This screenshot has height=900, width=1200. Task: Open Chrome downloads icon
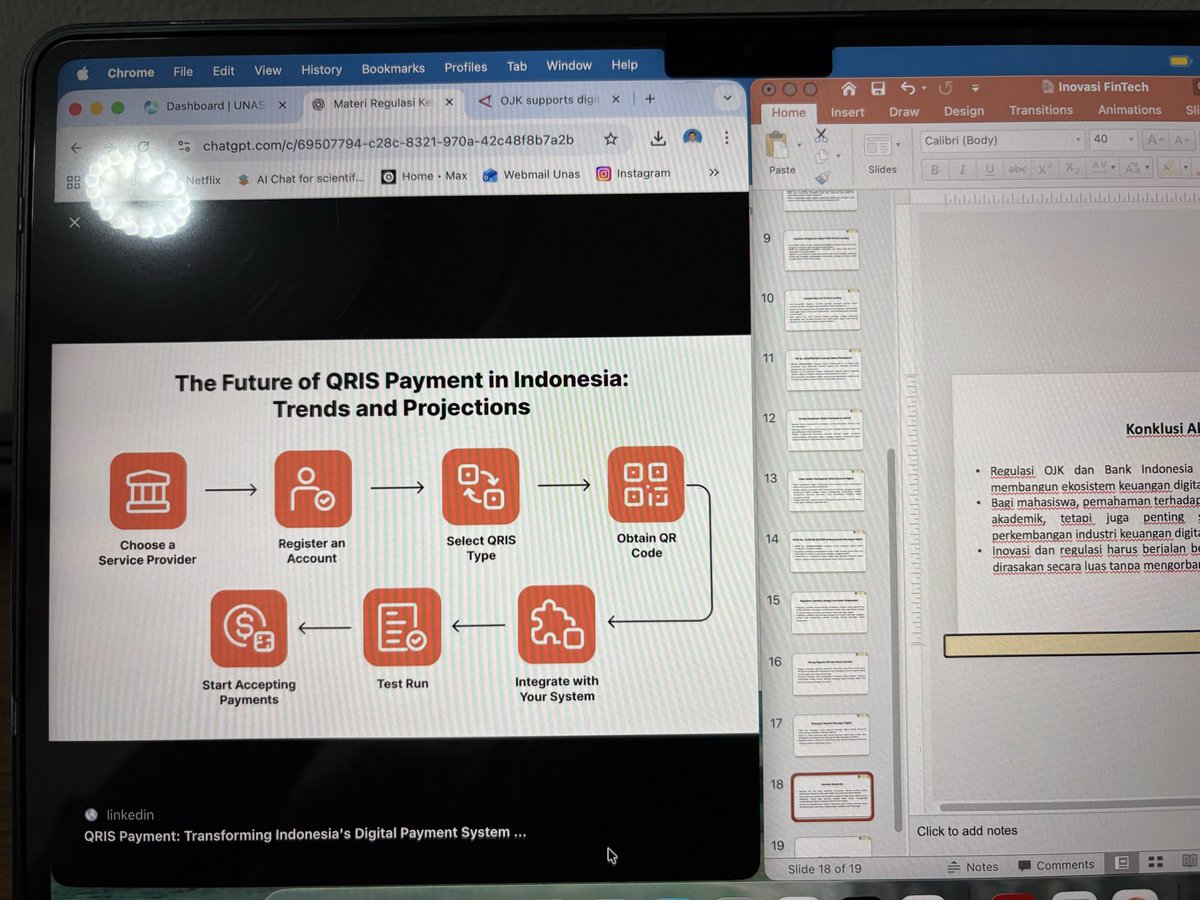coord(658,138)
